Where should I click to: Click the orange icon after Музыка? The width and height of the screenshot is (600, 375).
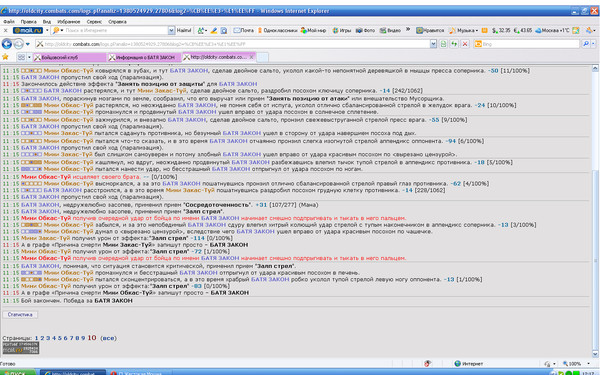coord(484,30)
